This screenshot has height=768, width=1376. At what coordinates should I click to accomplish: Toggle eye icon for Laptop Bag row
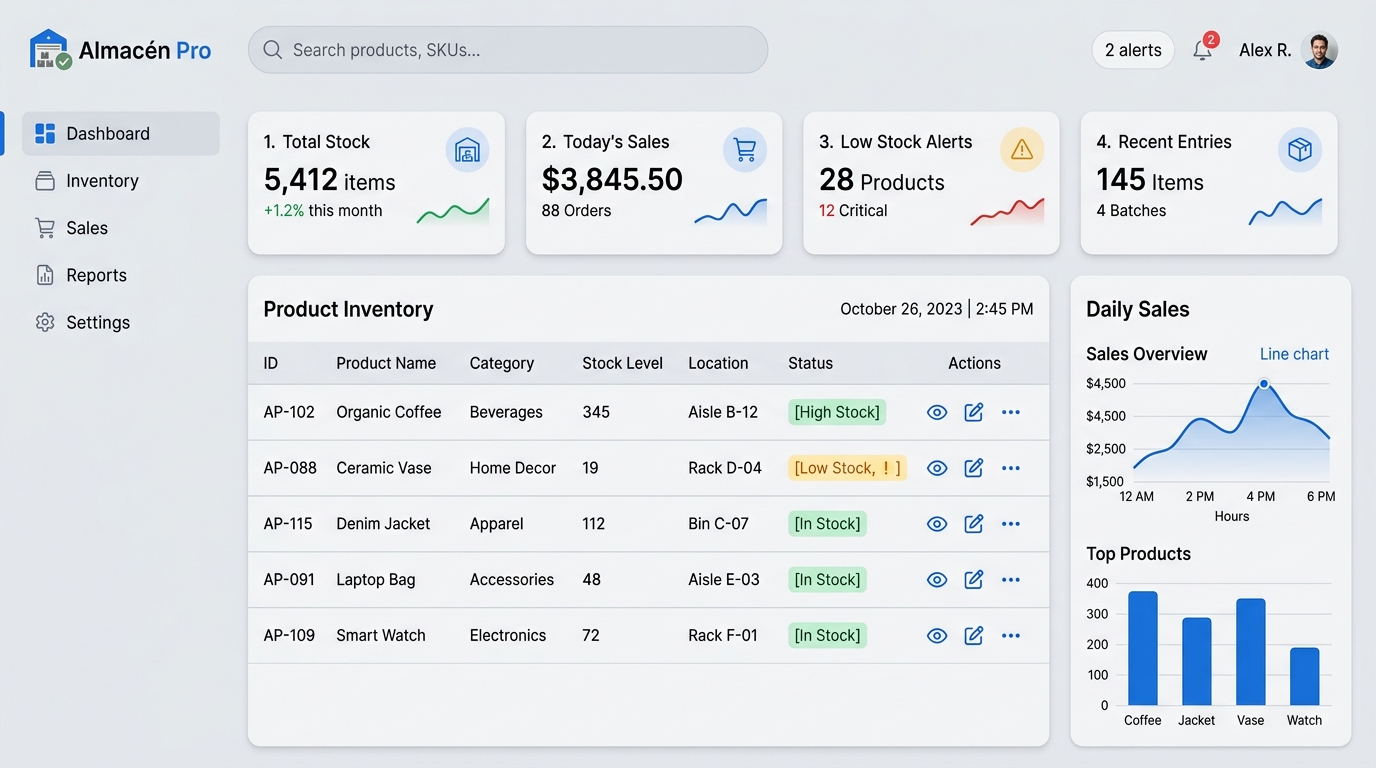(937, 580)
